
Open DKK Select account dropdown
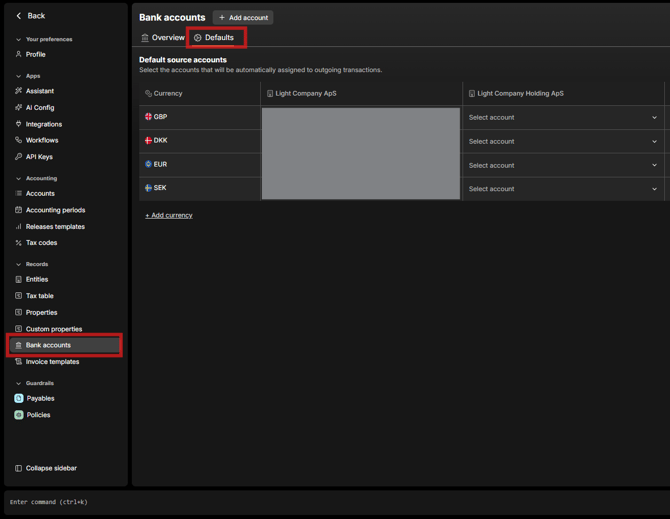click(563, 142)
